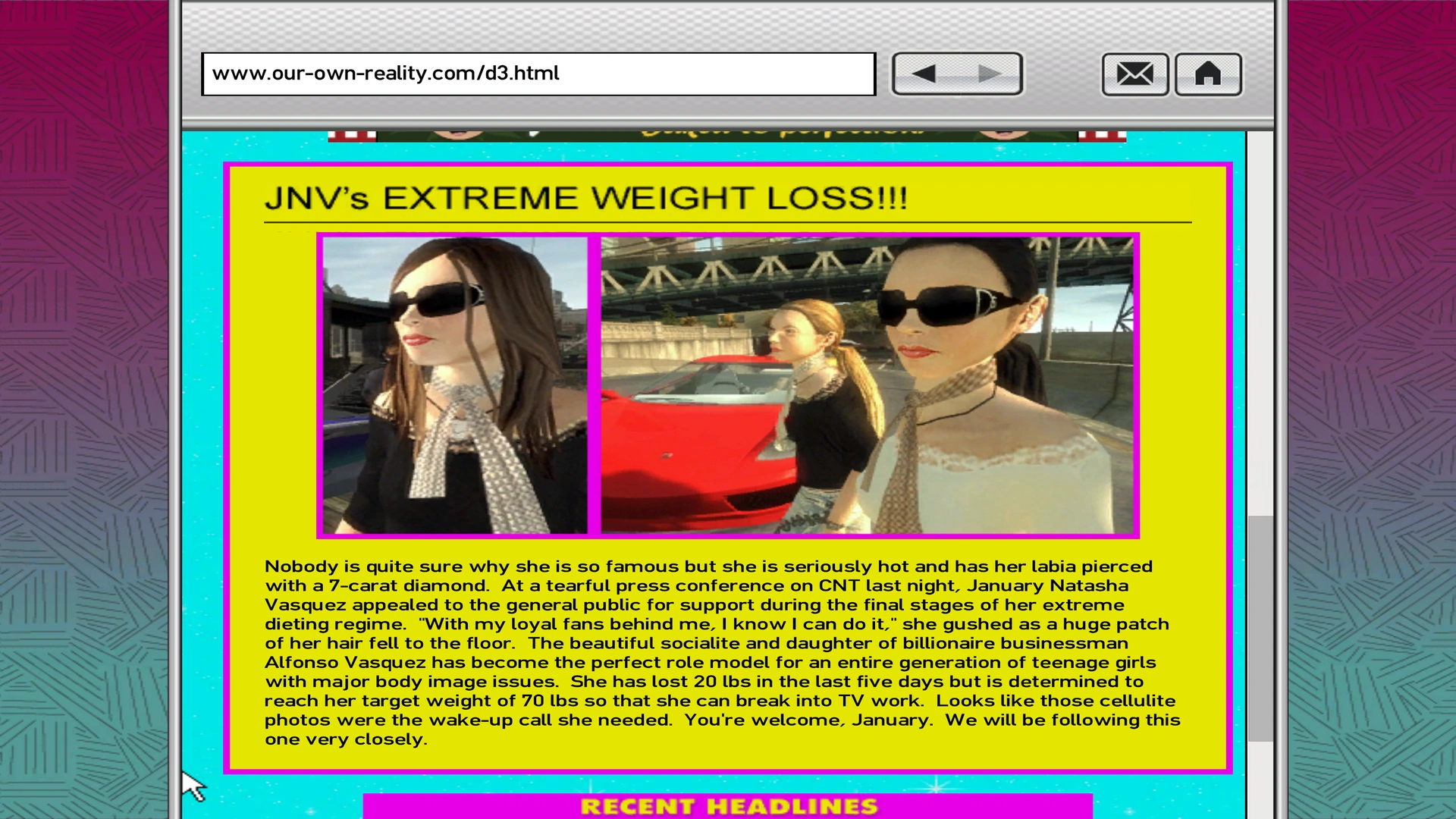Open the email envelope icon
Screen dimensions: 1456x819
click(x=1134, y=74)
